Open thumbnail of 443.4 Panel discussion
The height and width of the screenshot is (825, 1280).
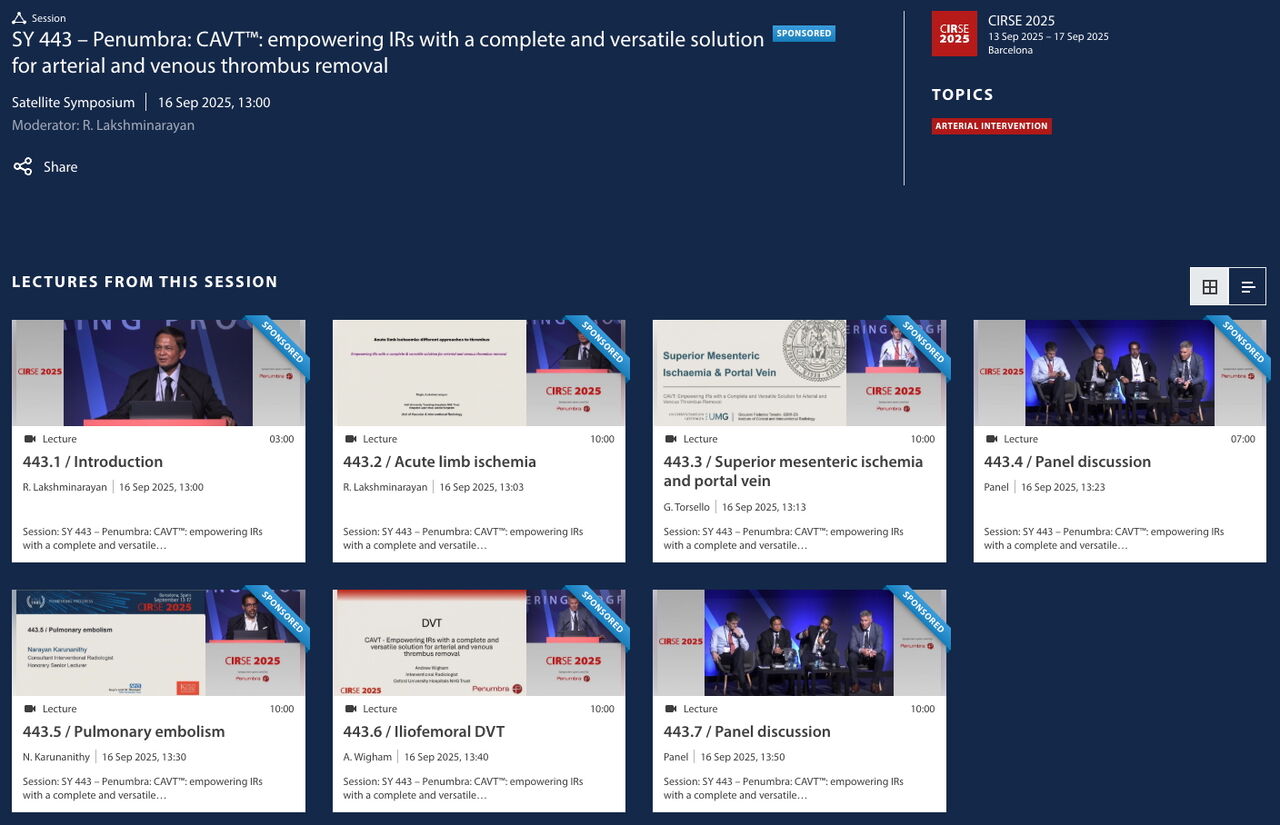pyautogui.click(x=1120, y=373)
